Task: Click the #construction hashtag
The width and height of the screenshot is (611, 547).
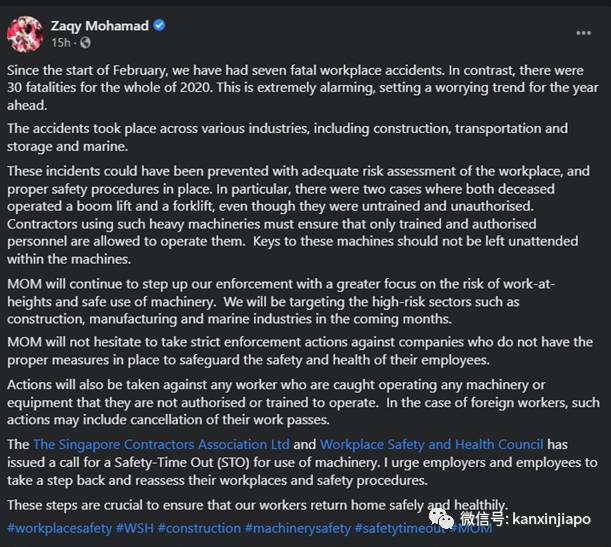Action: tap(205, 528)
